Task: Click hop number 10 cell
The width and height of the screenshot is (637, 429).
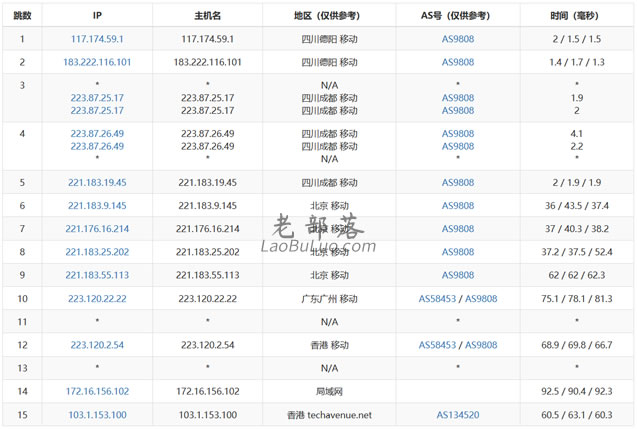Action: pos(22,299)
